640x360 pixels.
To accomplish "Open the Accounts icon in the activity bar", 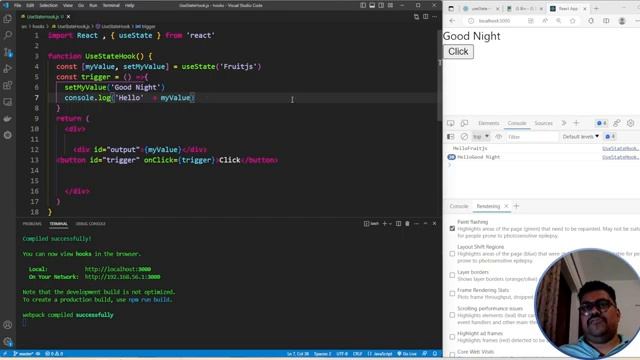I will (x=8, y=325).
